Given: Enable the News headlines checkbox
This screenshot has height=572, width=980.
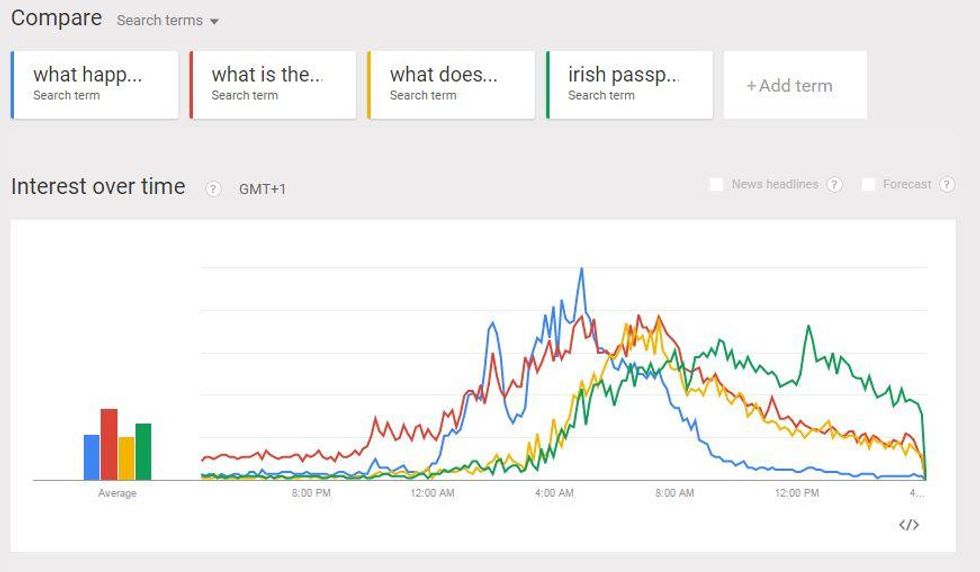Looking at the screenshot, I should click(x=716, y=185).
